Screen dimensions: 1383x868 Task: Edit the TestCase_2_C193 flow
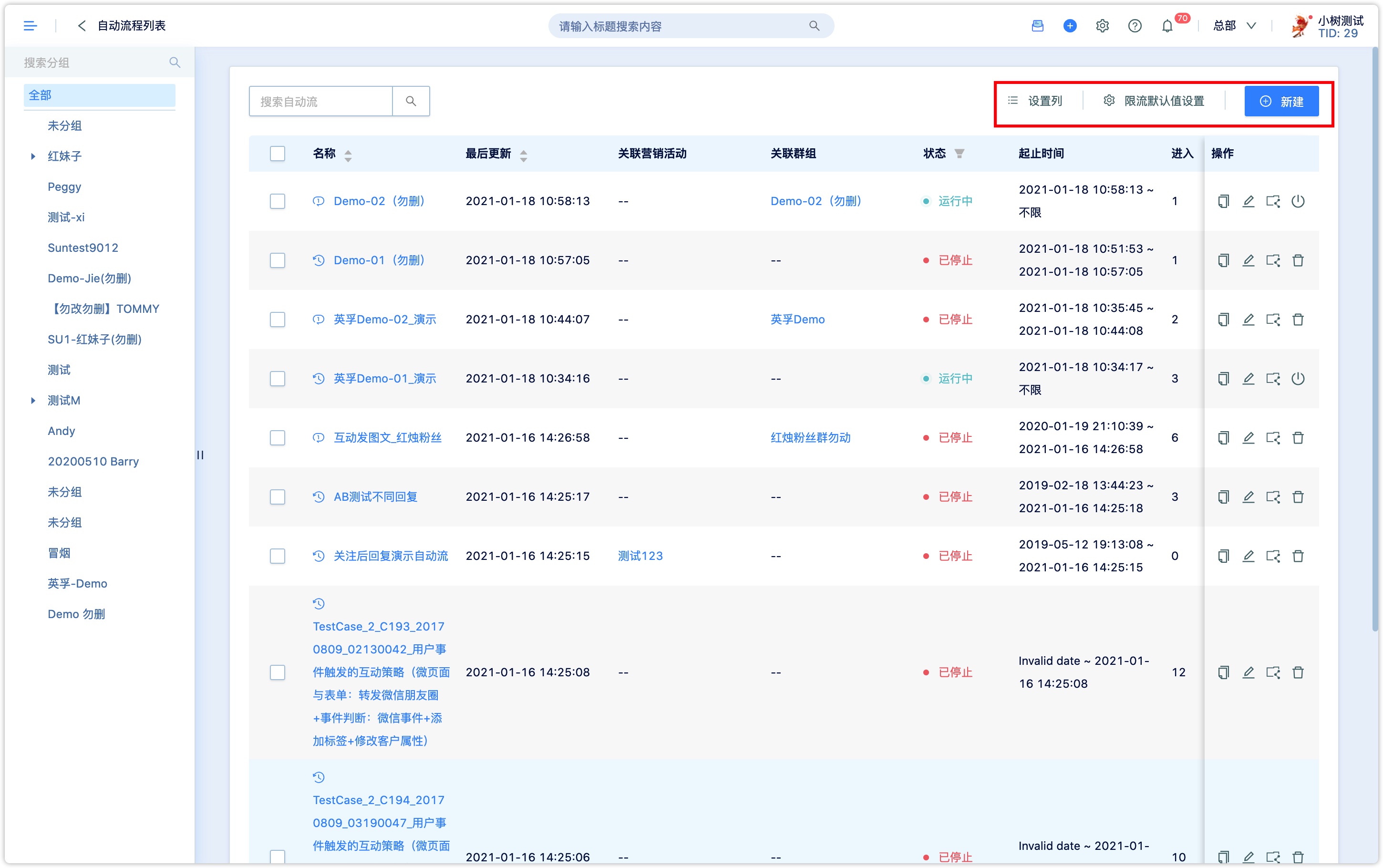[1248, 672]
